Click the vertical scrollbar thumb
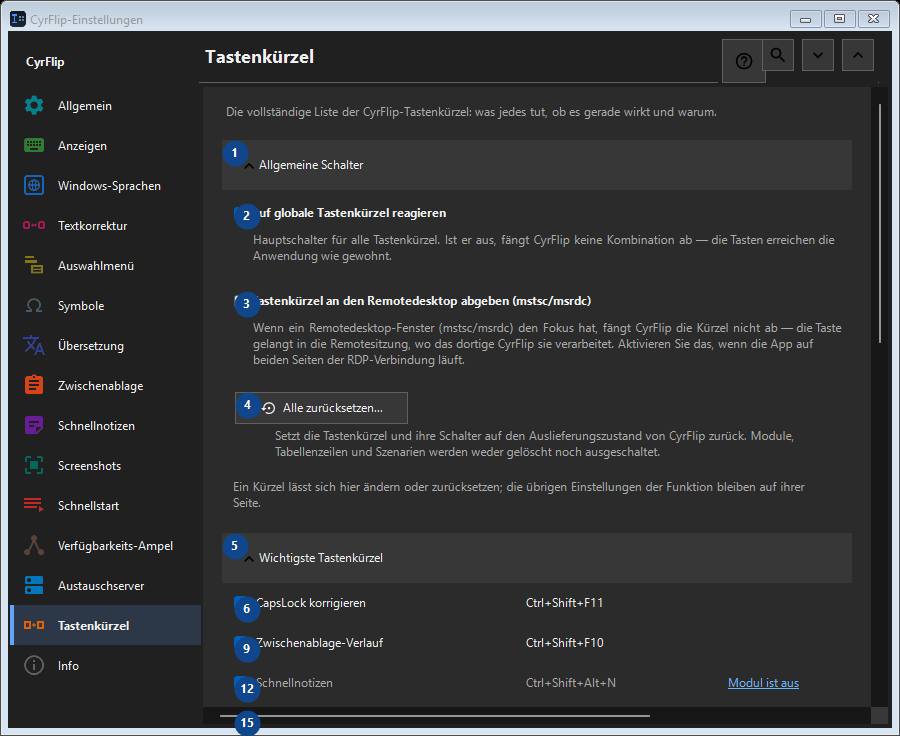 (x=879, y=223)
